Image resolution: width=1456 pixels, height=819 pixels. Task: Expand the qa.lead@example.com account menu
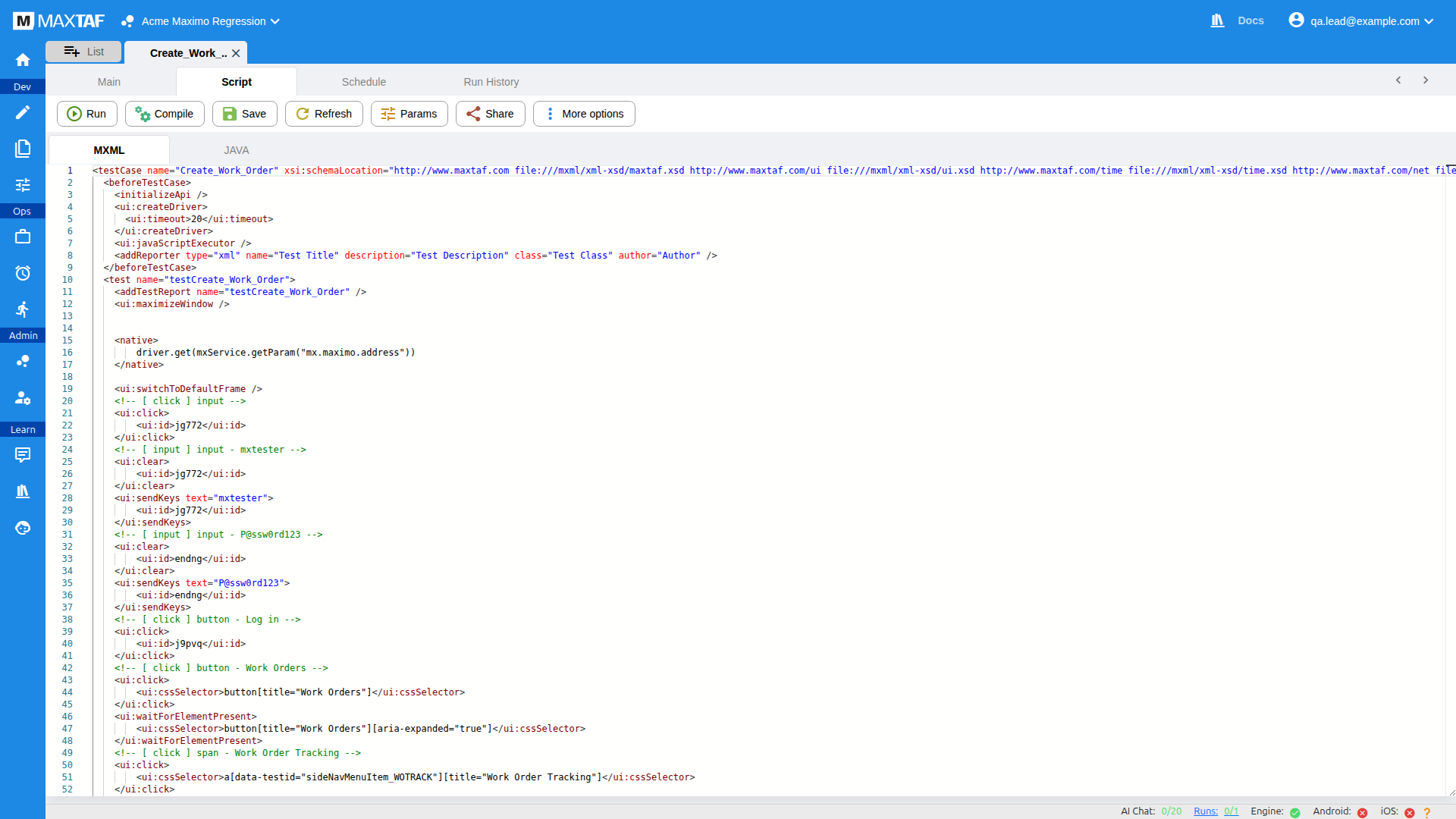point(1429,21)
